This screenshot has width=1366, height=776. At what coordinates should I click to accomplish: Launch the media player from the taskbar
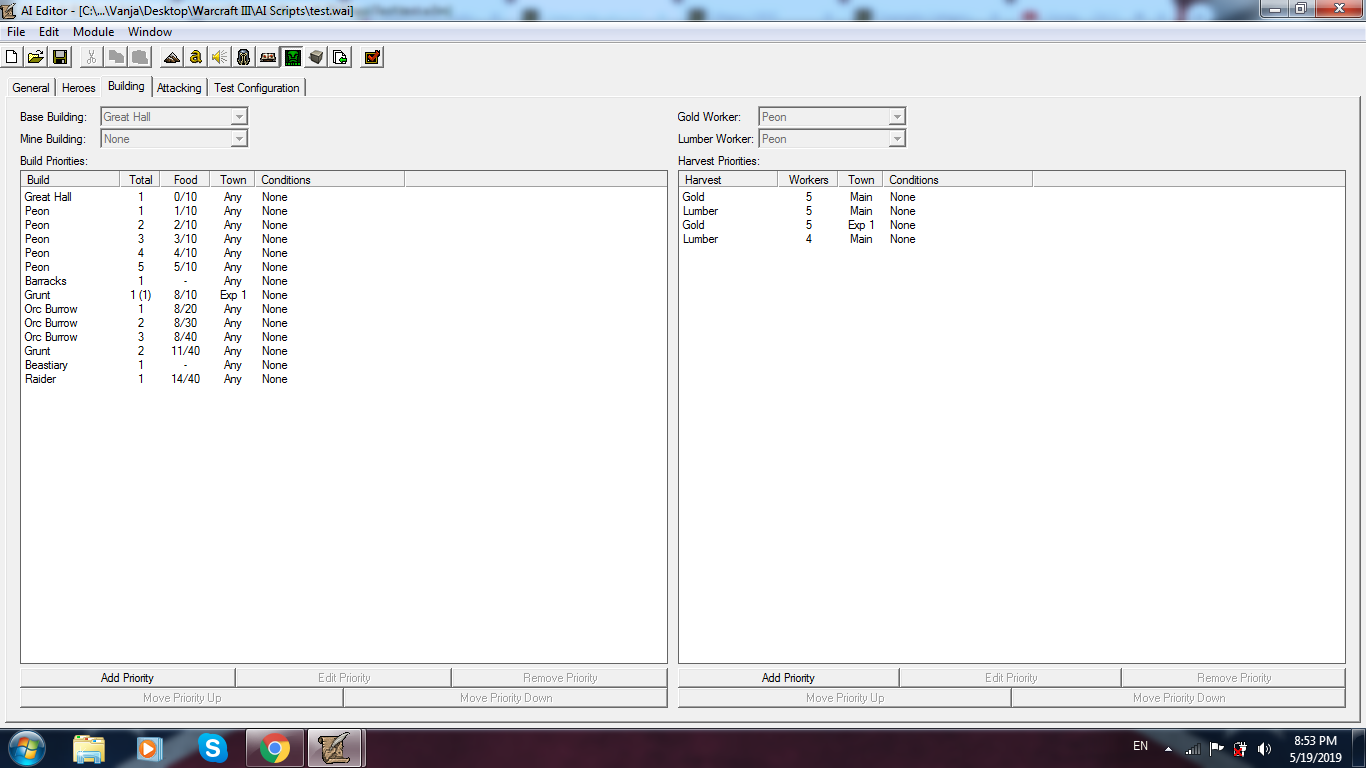(150, 748)
